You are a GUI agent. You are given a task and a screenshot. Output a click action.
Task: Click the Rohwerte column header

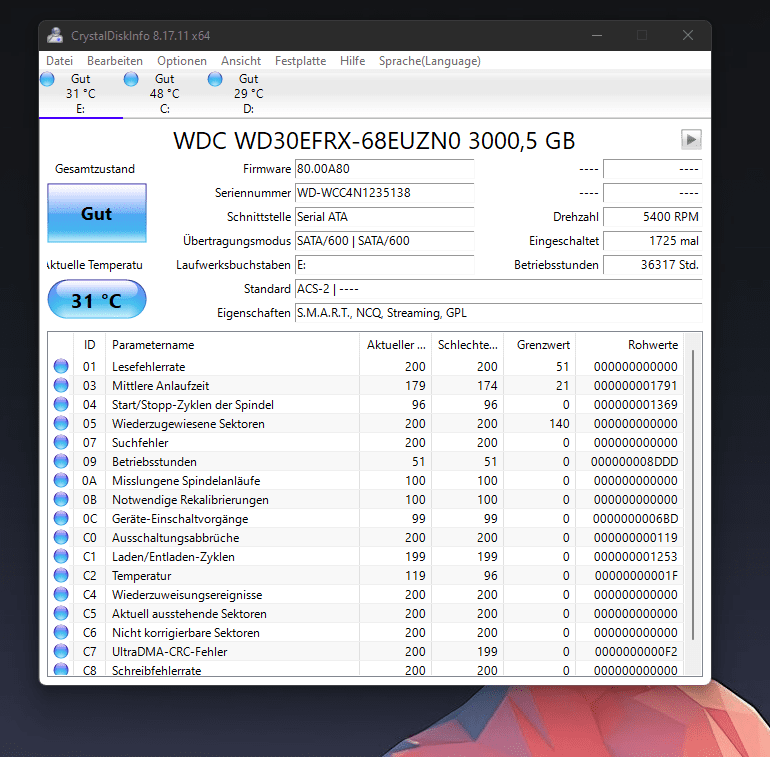click(x=630, y=345)
